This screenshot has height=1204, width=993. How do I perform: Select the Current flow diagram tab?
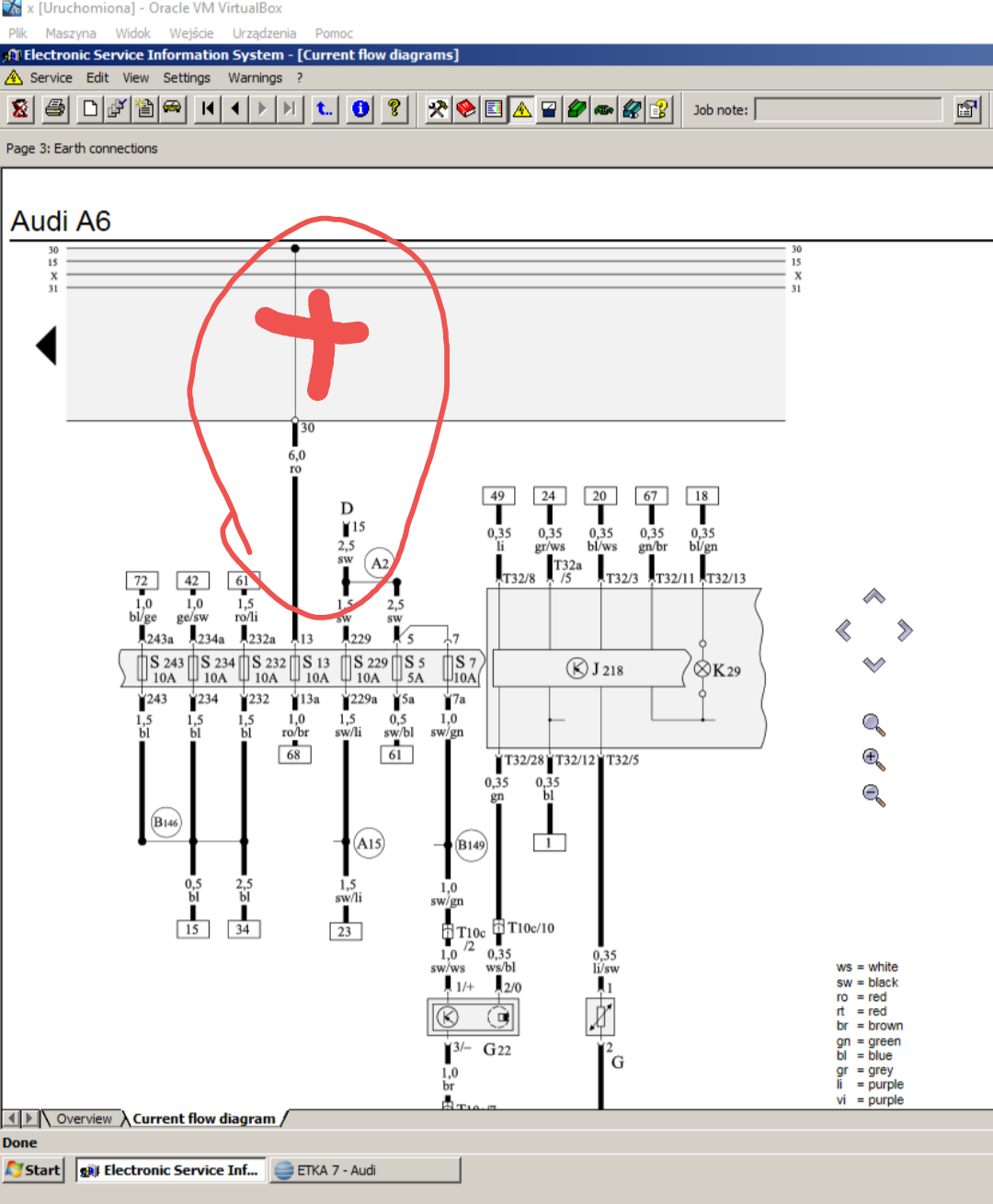pos(204,1119)
